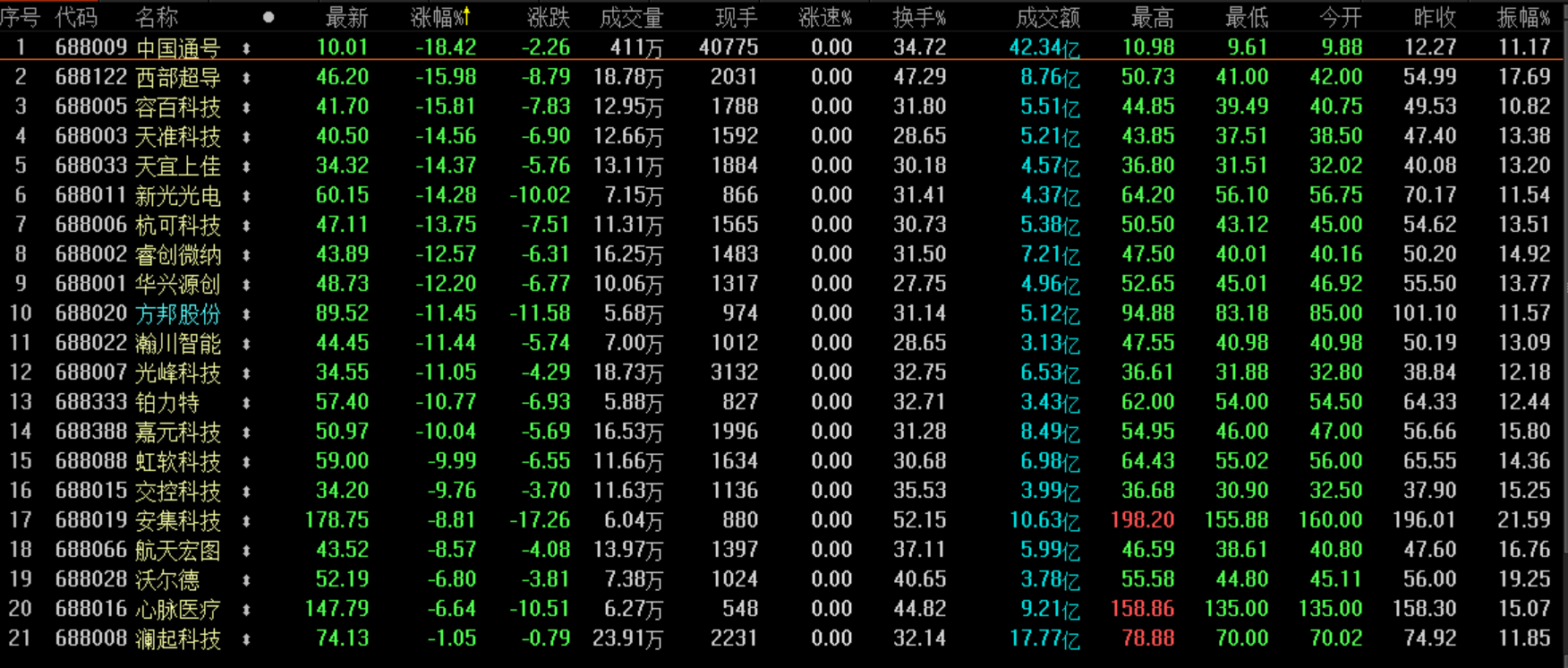1568x668 pixels.
Task: Click the turnover rate 52.15
Action: click(920, 520)
